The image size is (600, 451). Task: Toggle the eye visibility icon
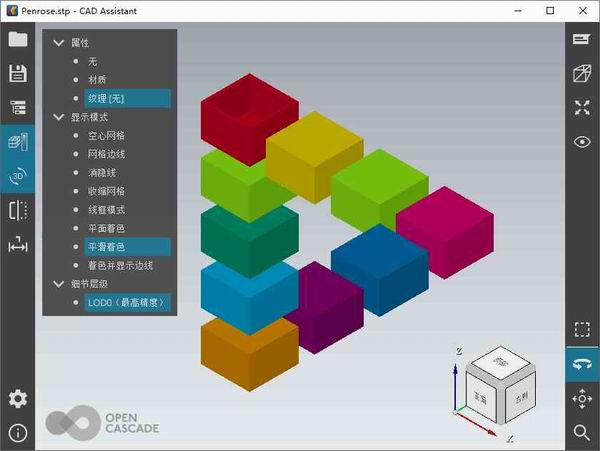point(582,142)
